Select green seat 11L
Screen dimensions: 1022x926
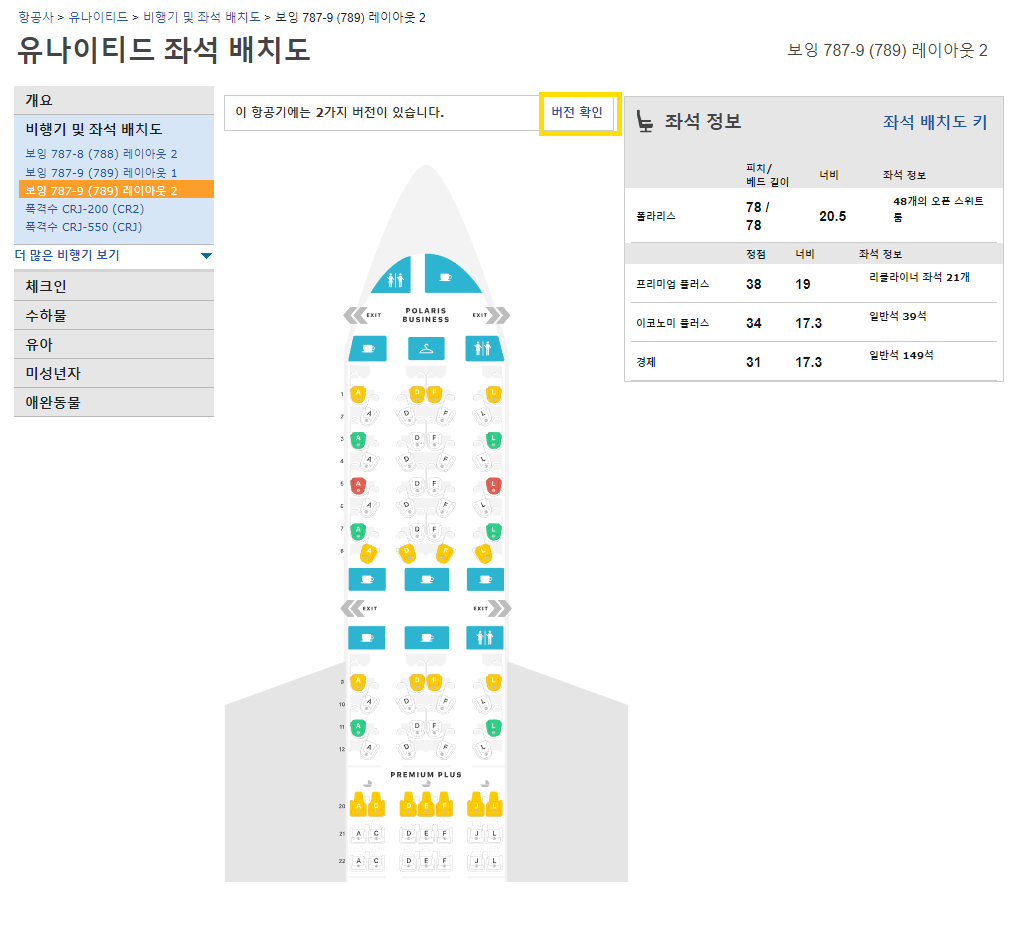pyautogui.click(x=493, y=727)
